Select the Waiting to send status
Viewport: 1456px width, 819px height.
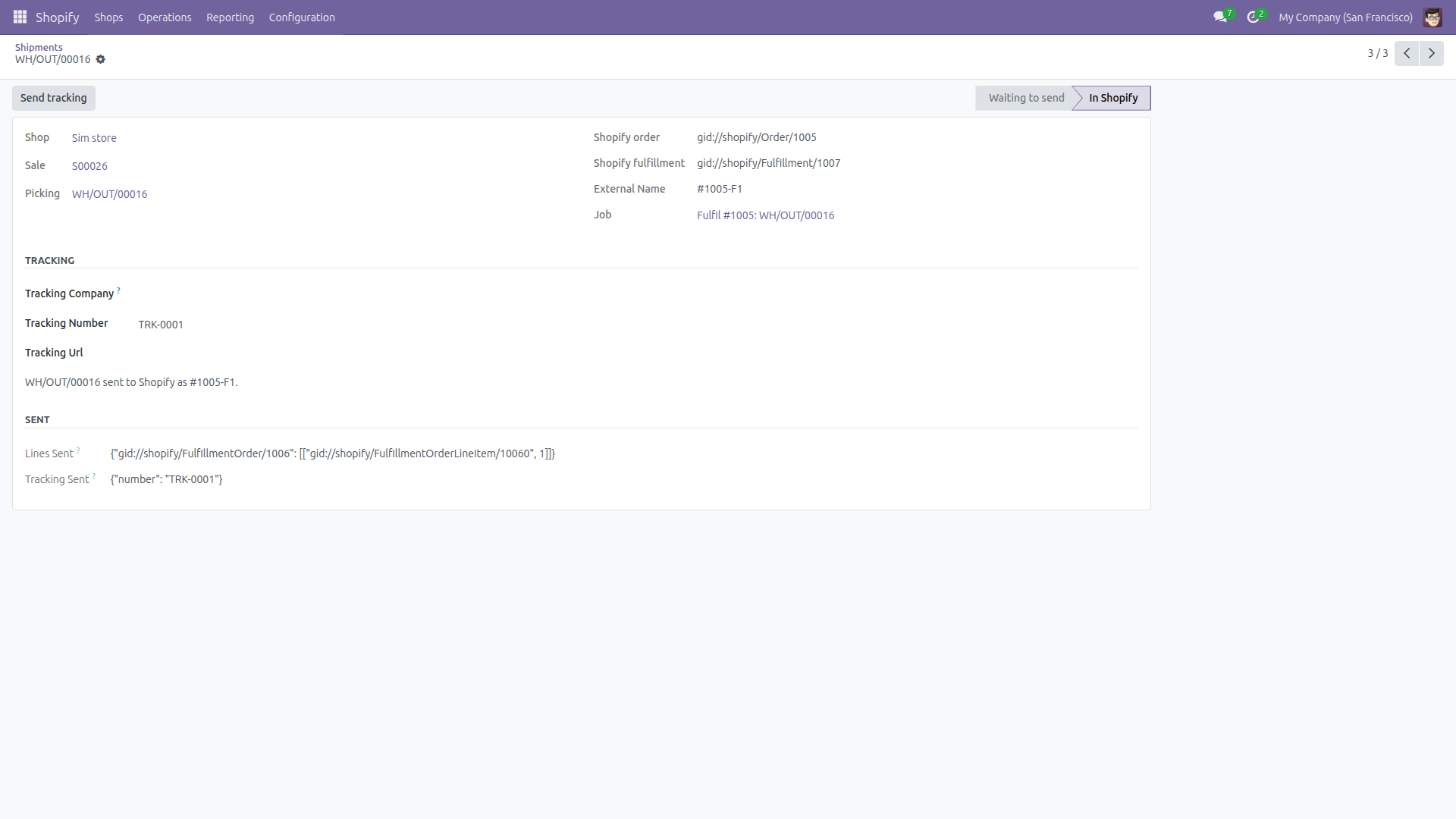[1026, 98]
